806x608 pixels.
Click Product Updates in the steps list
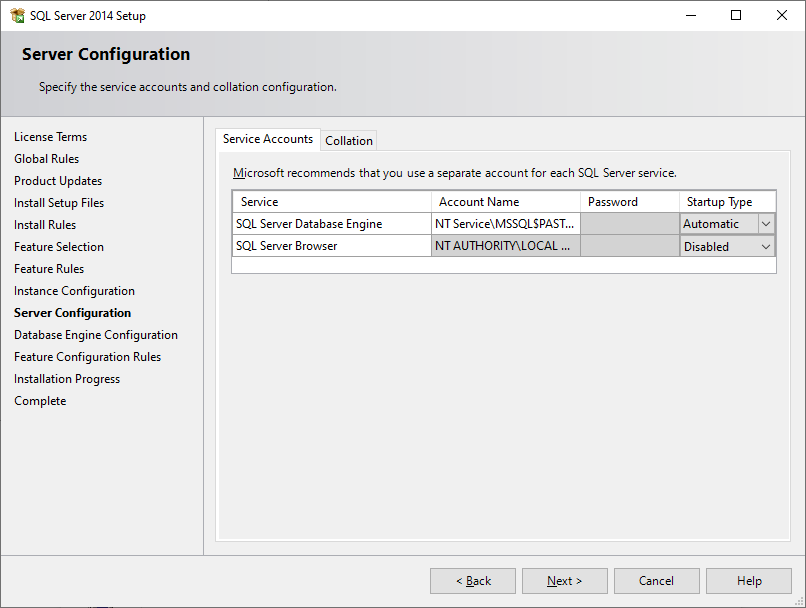(58, 181)
